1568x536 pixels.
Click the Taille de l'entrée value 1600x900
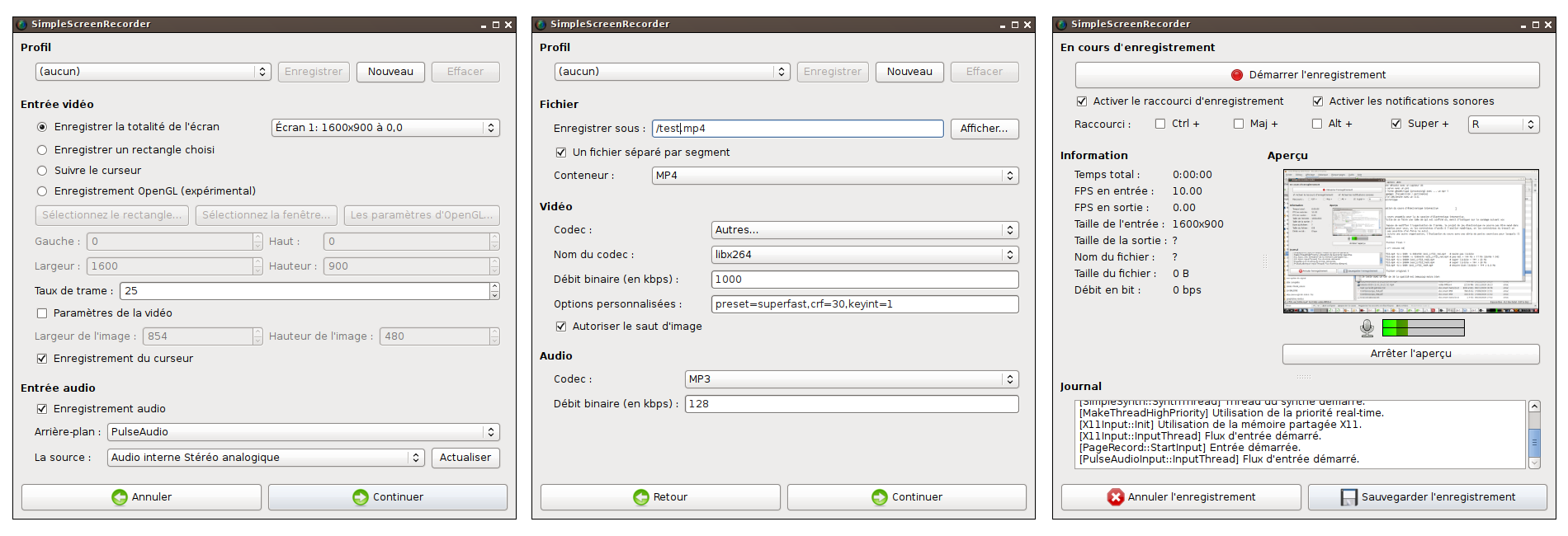coord(1198,224)
